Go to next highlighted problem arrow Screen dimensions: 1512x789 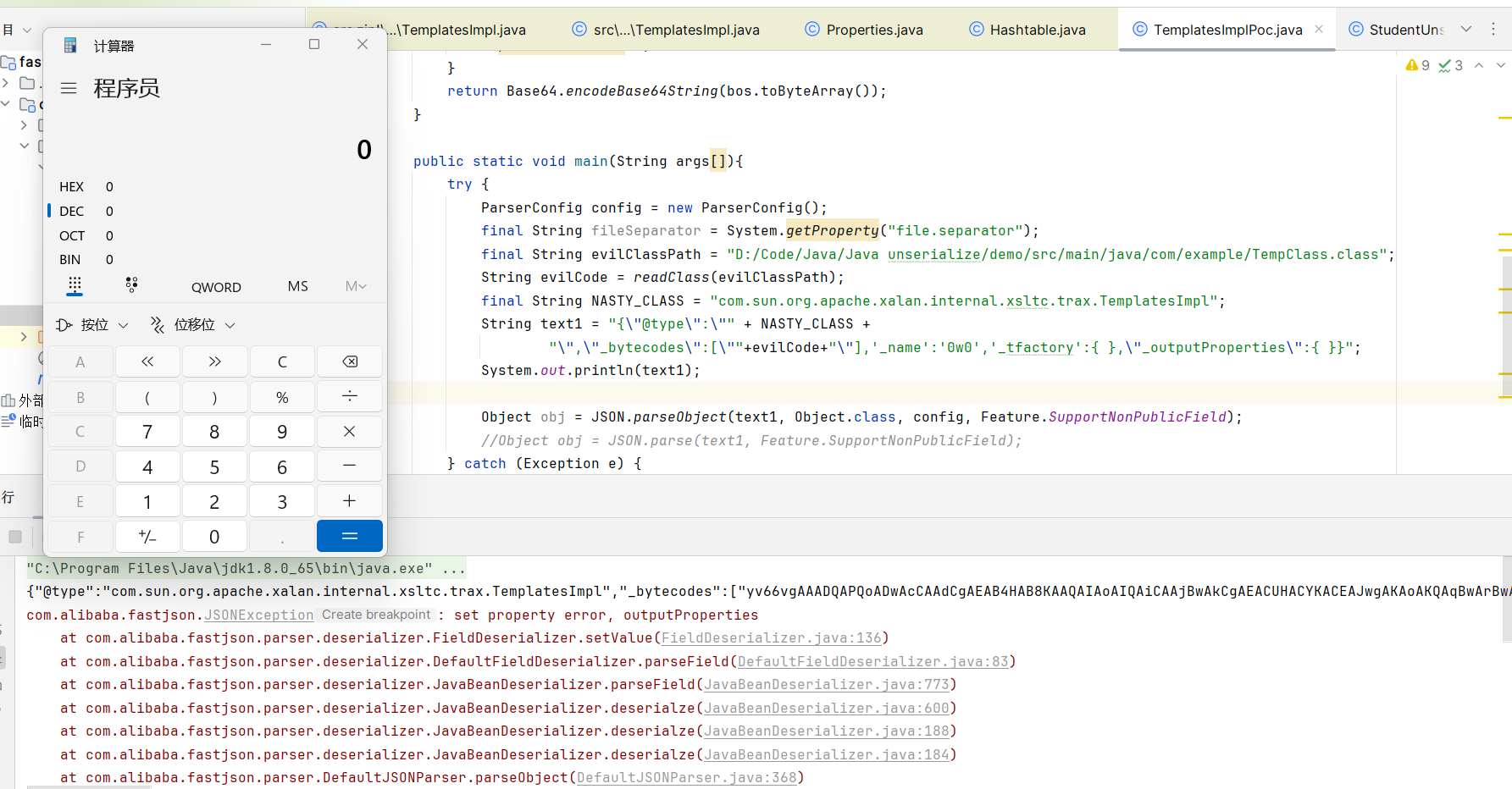coord(1501,65)
